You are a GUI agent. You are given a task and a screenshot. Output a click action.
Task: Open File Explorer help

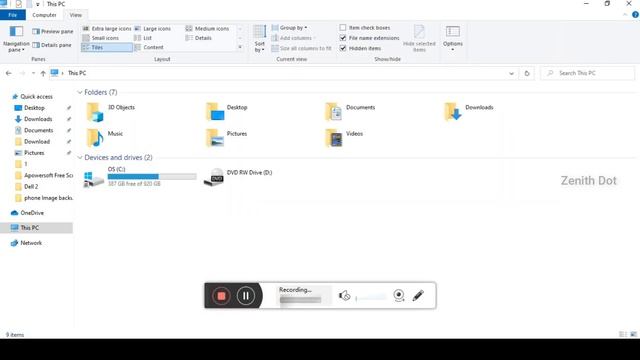click(635, 15)
